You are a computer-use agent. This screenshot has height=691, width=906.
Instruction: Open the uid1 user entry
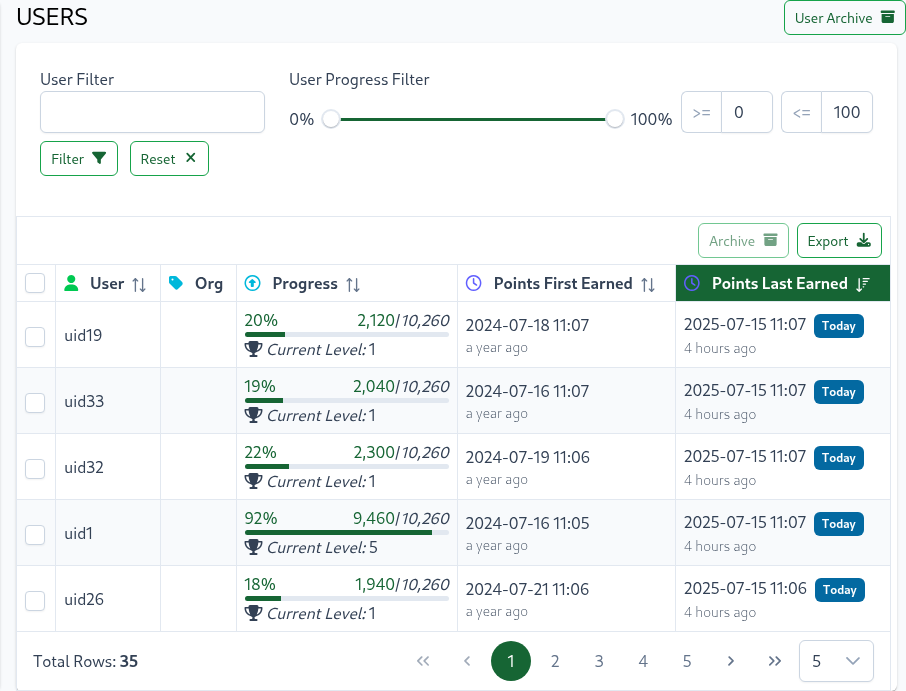coord(79,533)
